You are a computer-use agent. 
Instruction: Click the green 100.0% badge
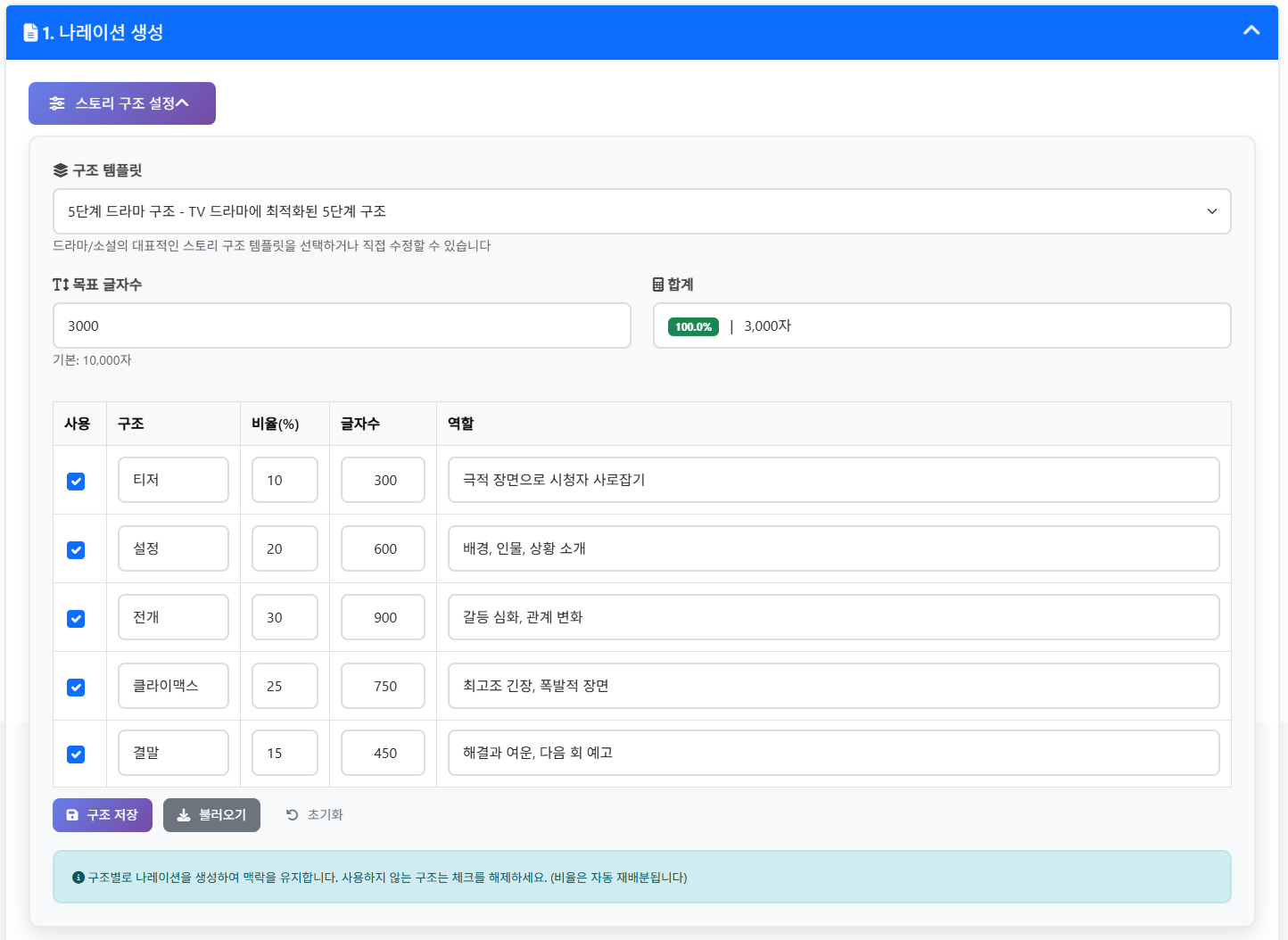point(693,326)
